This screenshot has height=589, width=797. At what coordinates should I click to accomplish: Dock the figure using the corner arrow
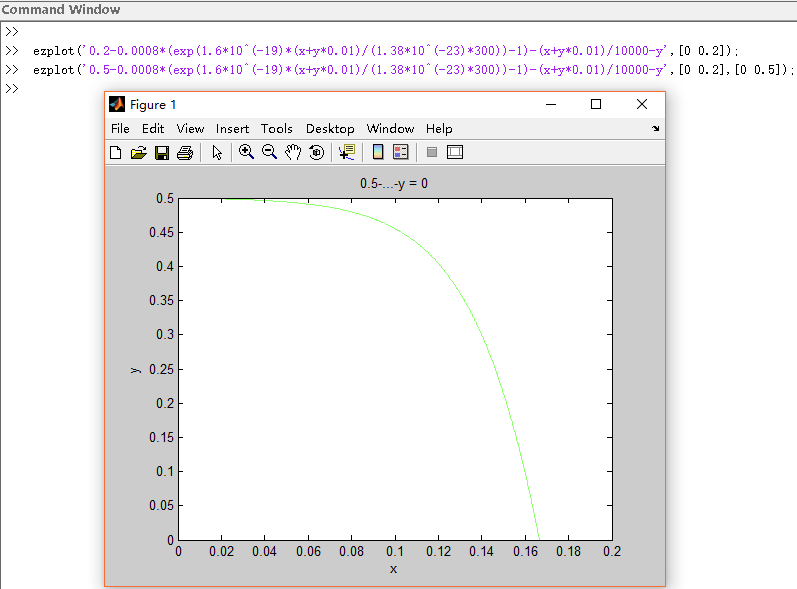pyautogui.click(x=656, y=129)
